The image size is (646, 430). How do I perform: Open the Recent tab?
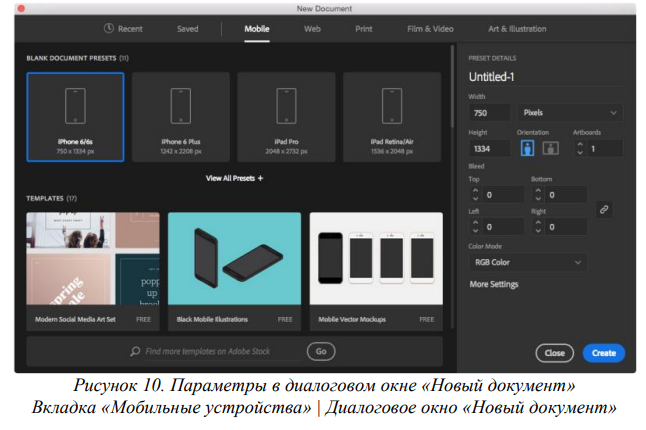tap(123, 29)
